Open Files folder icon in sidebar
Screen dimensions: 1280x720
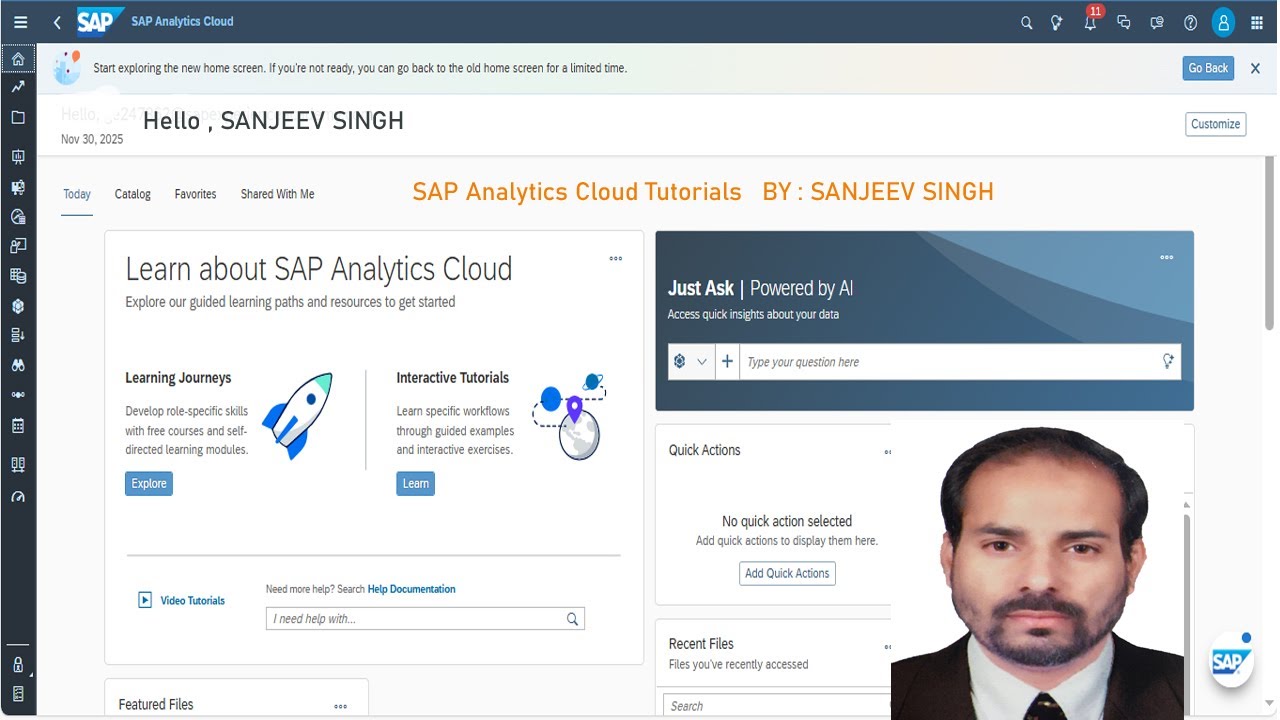coord(18,117)
